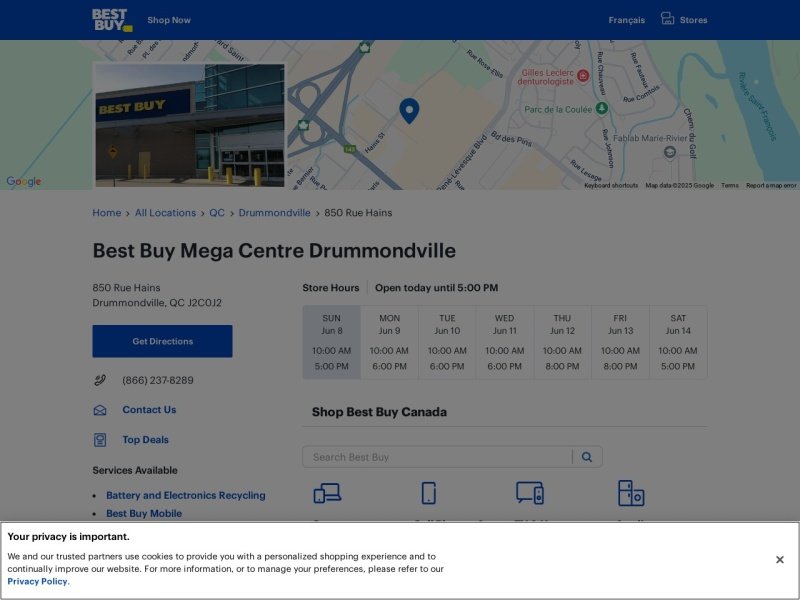The image size is (800, 600).
Task: Click the Get Directions button
Action: point(162,341)
